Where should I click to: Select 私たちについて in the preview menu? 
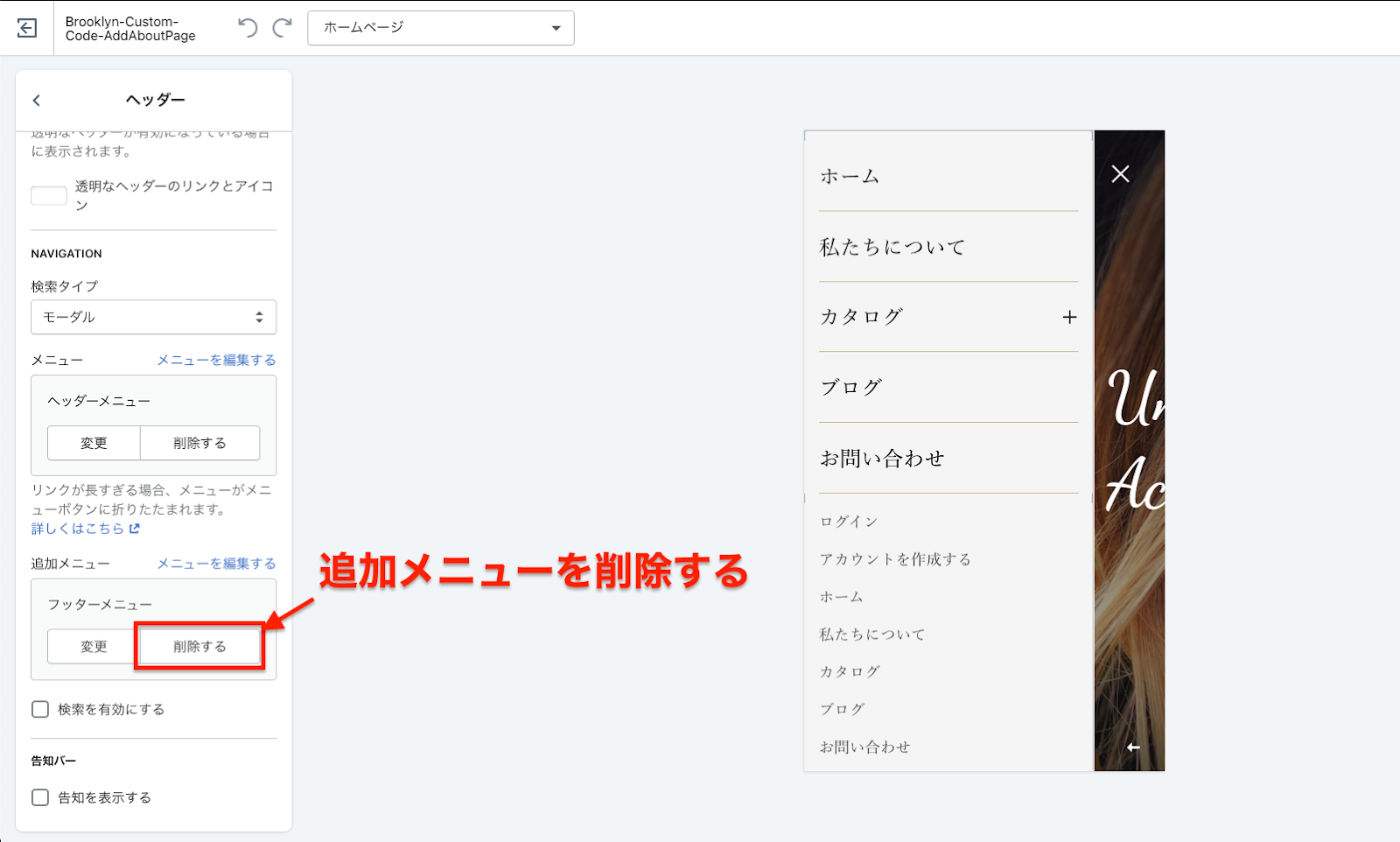click(x=892, y=248)
